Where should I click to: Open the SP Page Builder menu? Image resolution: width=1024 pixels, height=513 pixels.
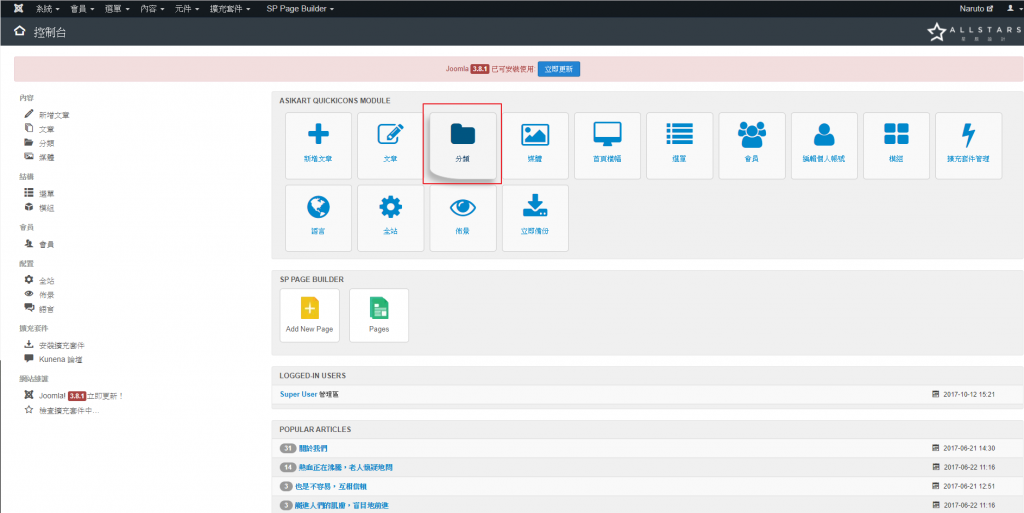(x=300, y=8)
